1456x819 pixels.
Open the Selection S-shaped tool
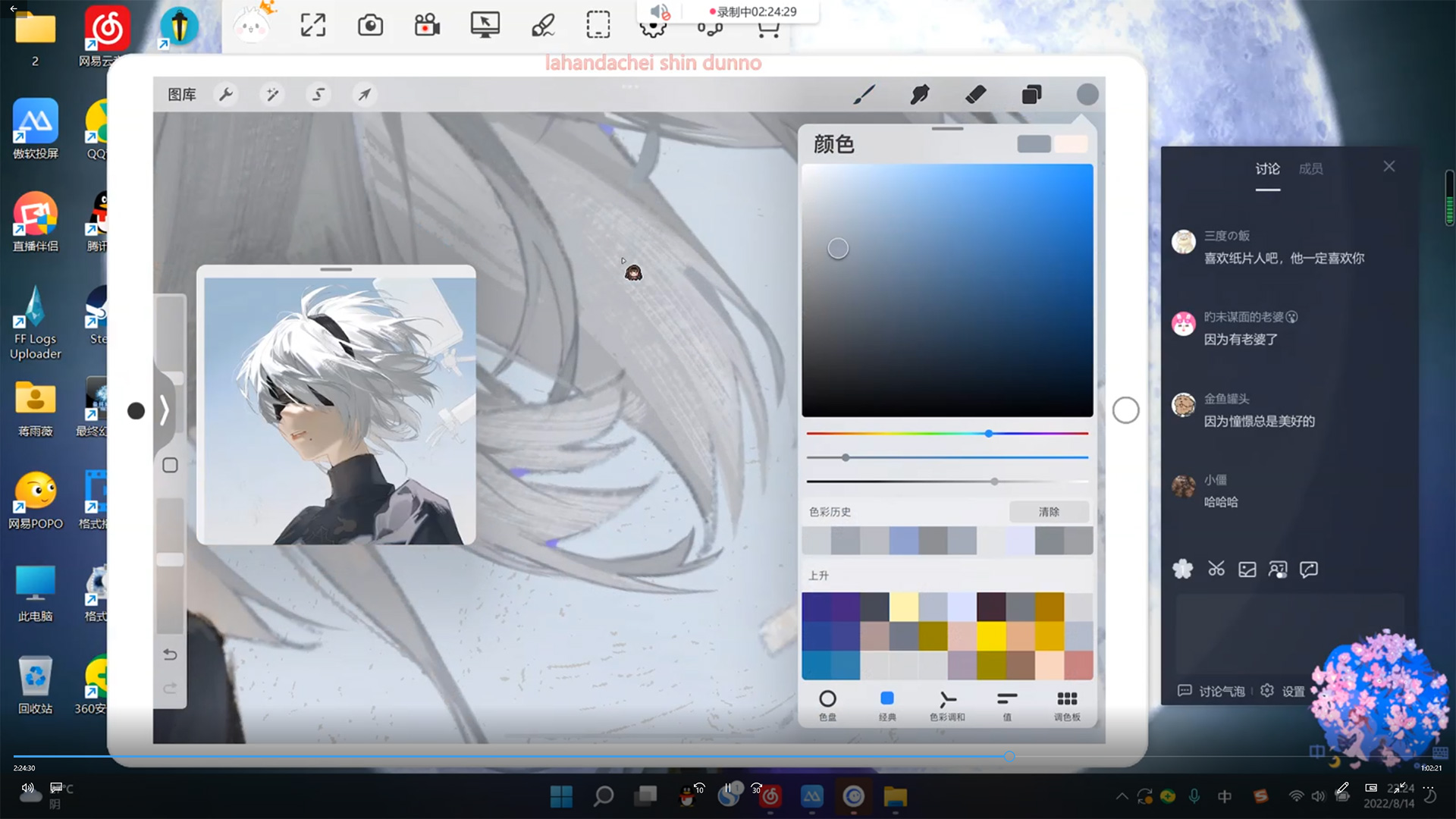point(318,95)
